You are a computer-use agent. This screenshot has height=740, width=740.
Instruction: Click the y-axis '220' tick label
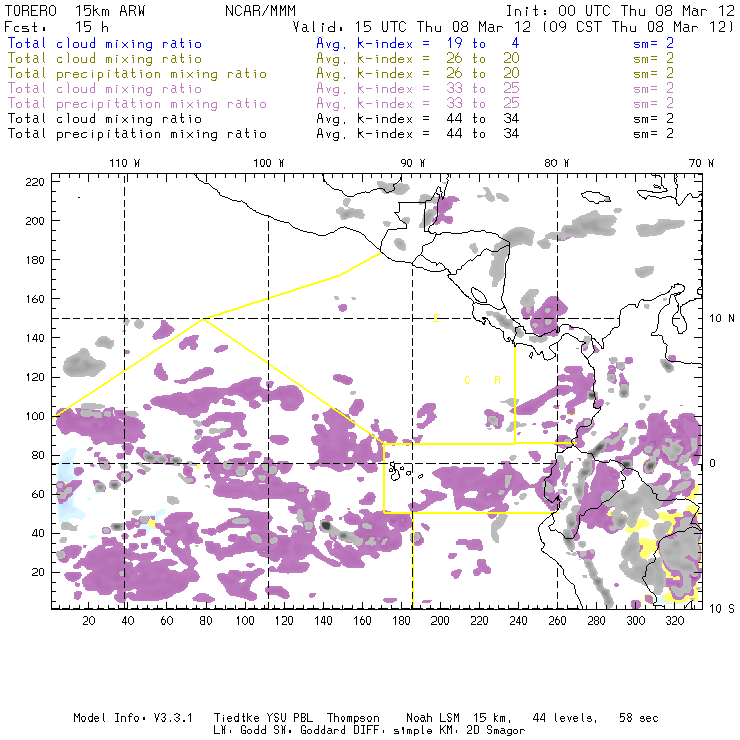pyautogui.click(x=35, y=182)
